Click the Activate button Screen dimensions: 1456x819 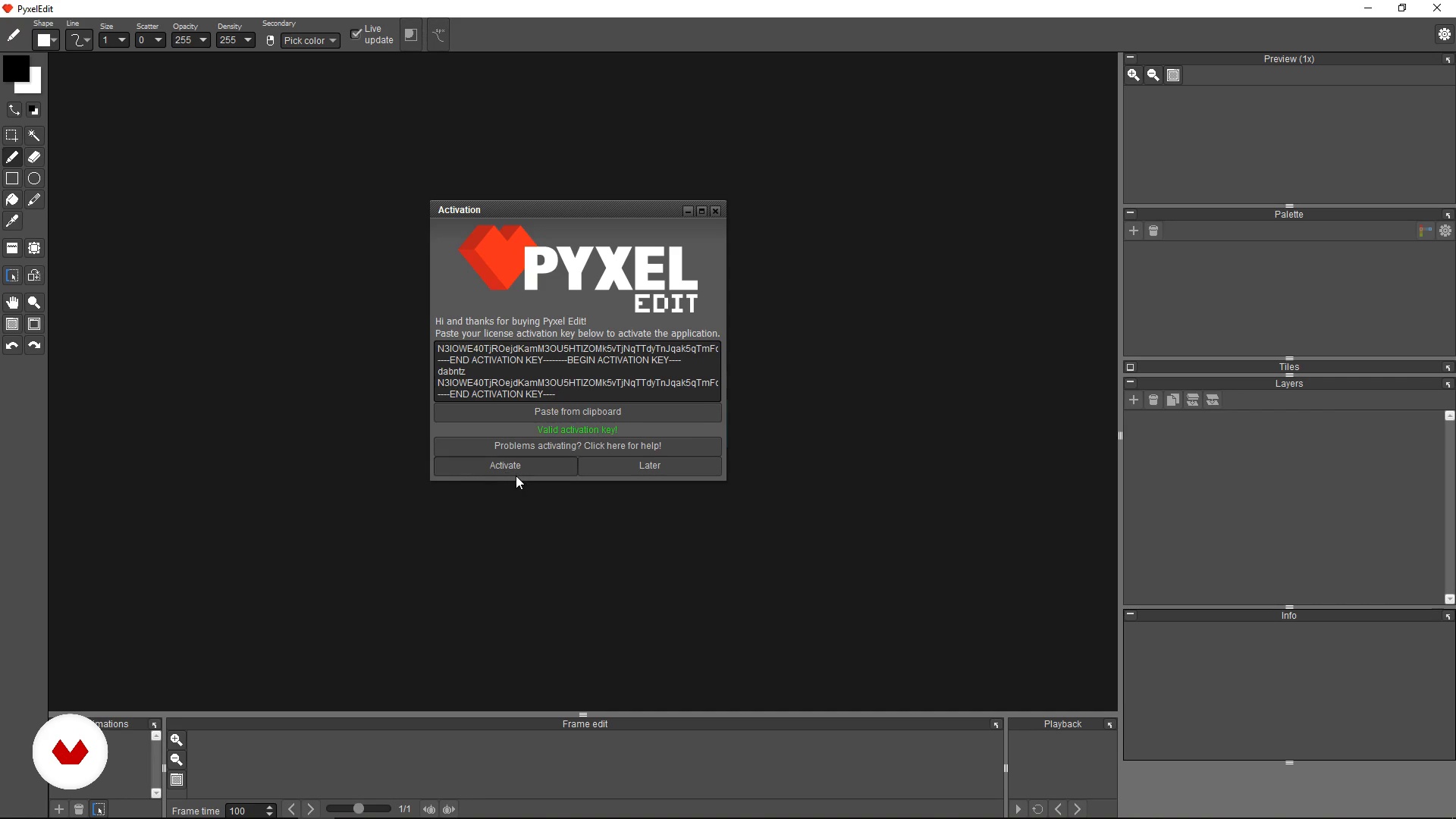(505, 466)
